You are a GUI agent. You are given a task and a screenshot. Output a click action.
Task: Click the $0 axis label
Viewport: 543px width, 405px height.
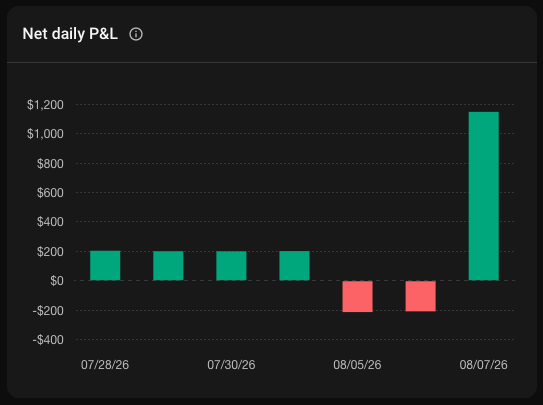pos(57,281)
